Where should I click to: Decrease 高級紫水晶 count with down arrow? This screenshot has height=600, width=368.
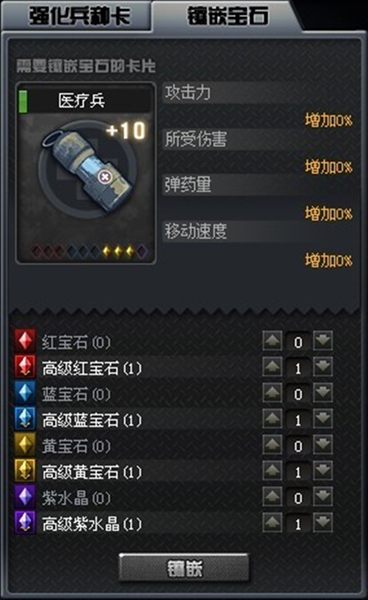323,523
